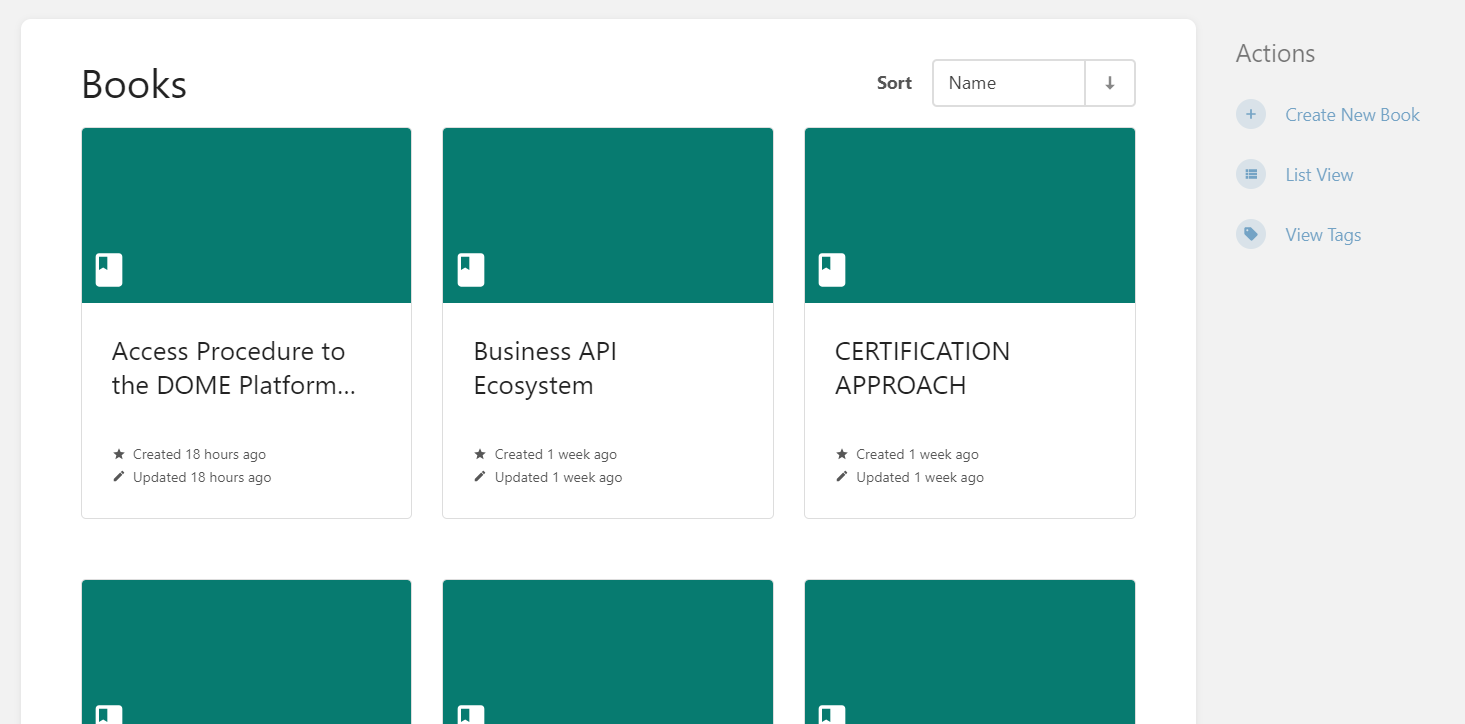
Task: Open Create New Book link
Action: pyautogui.click(x=1352, y=114)
